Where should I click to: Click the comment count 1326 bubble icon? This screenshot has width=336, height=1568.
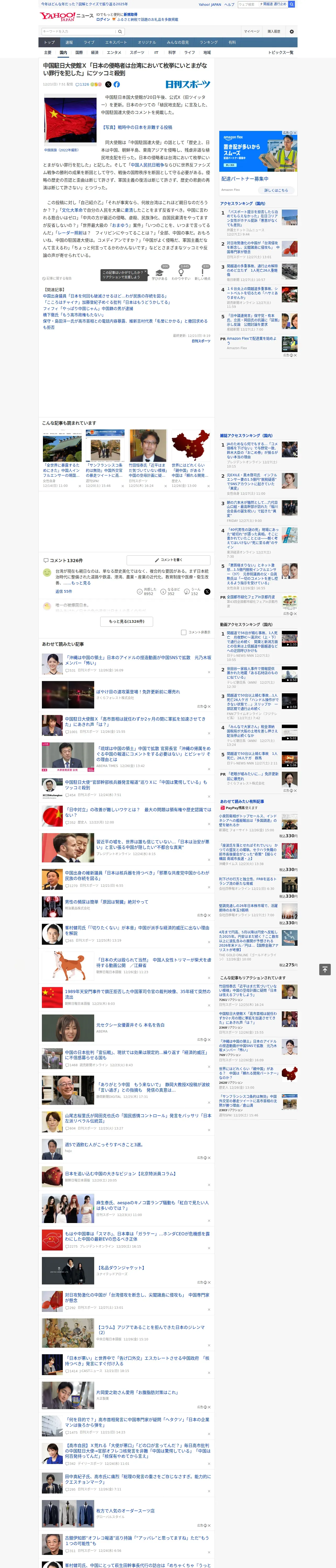coord(82,85)
